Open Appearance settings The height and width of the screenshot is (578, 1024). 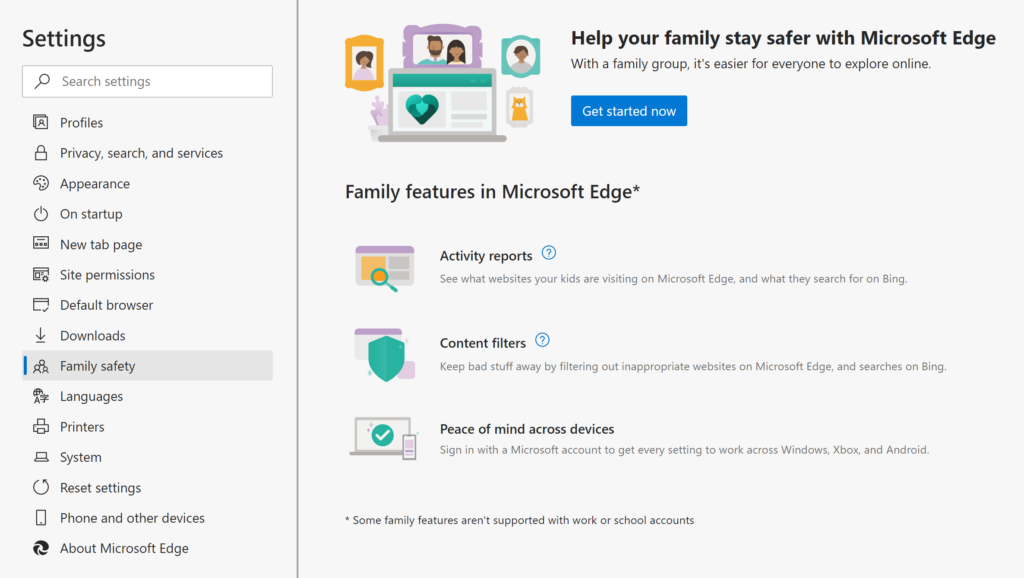(148, 184)
